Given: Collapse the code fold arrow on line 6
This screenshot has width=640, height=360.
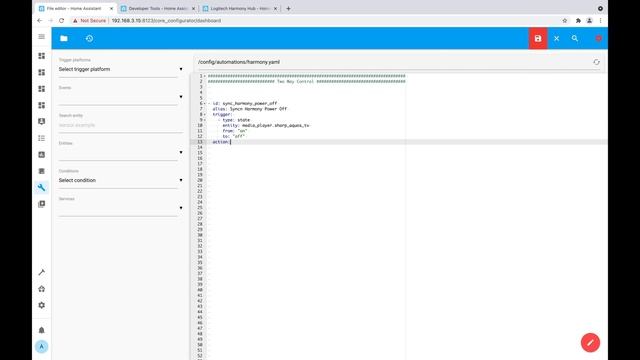Looking at the screenshot, I should pyautogui.click(x=204, y=103).
